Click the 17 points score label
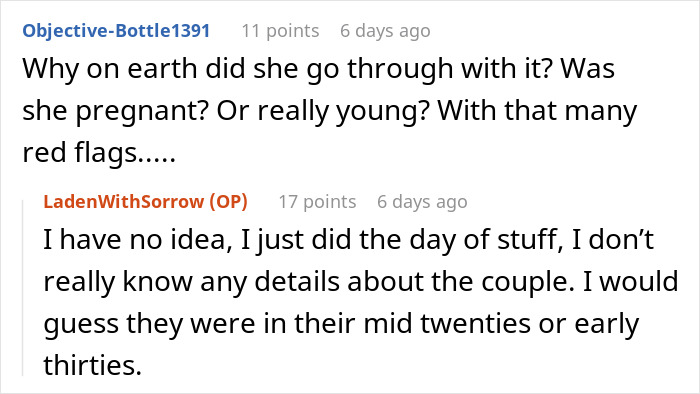 [x=317, y=202]
